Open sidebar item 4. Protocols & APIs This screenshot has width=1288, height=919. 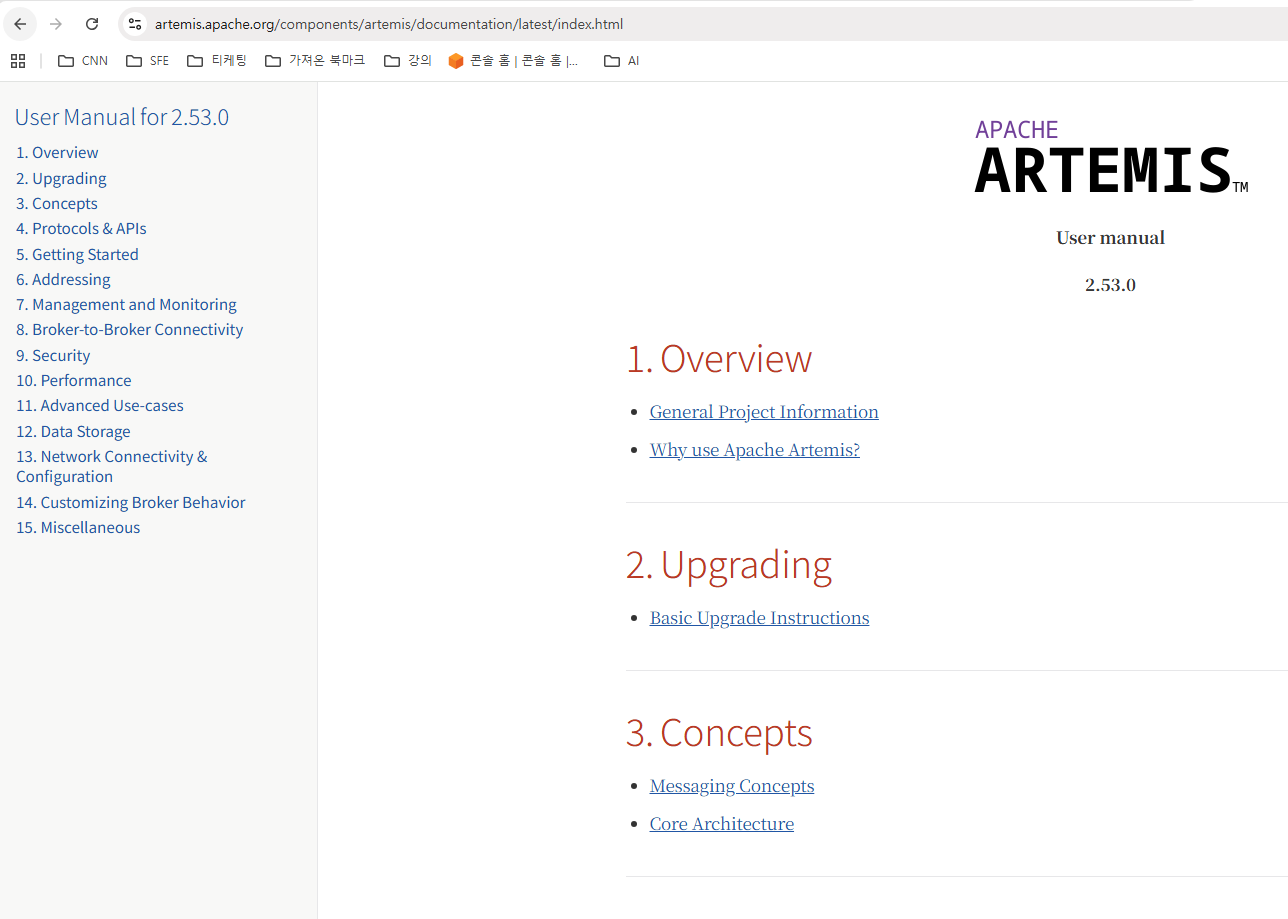pos(81,228)
